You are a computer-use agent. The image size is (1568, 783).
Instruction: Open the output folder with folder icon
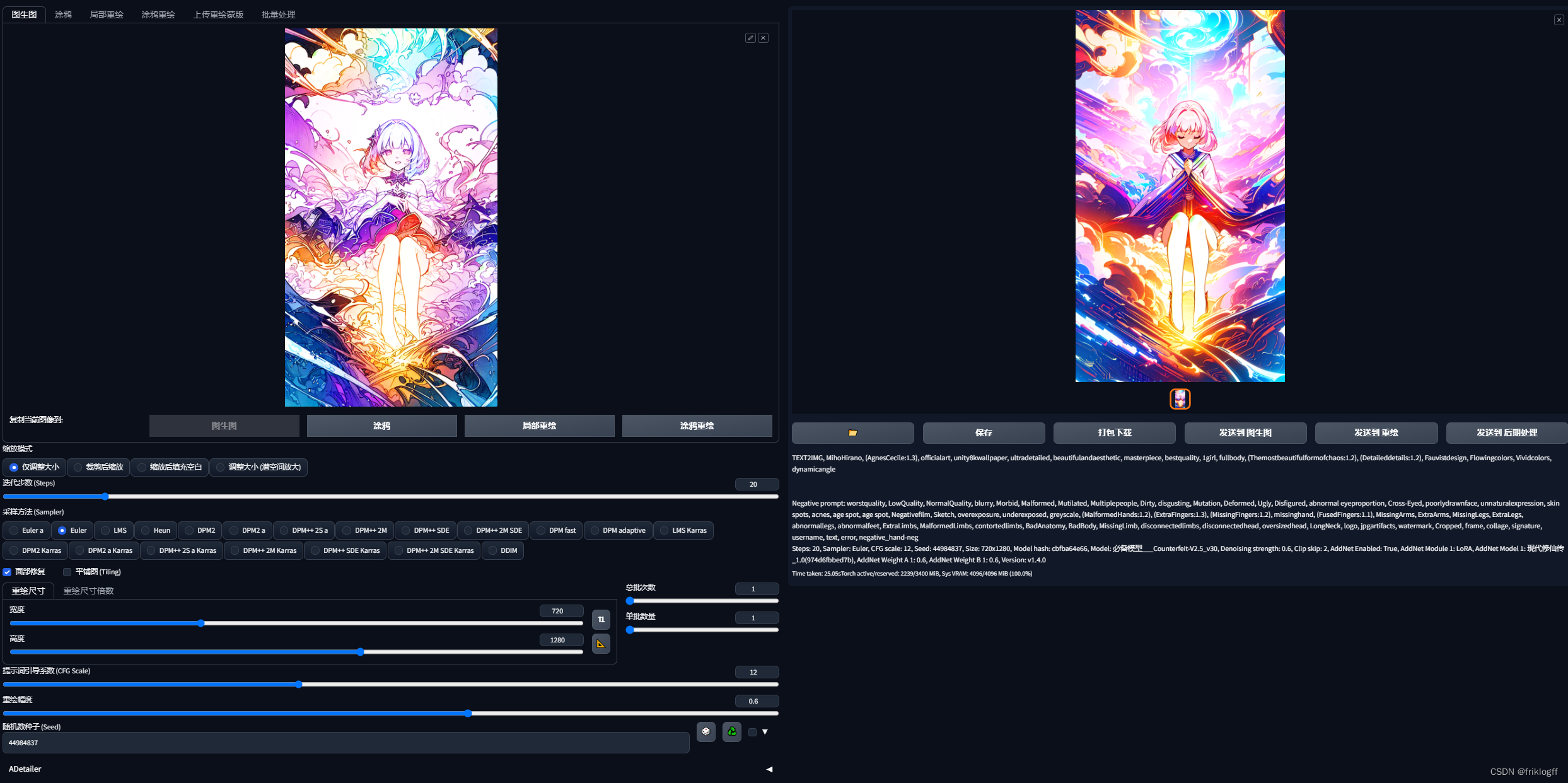click(852, 433)
